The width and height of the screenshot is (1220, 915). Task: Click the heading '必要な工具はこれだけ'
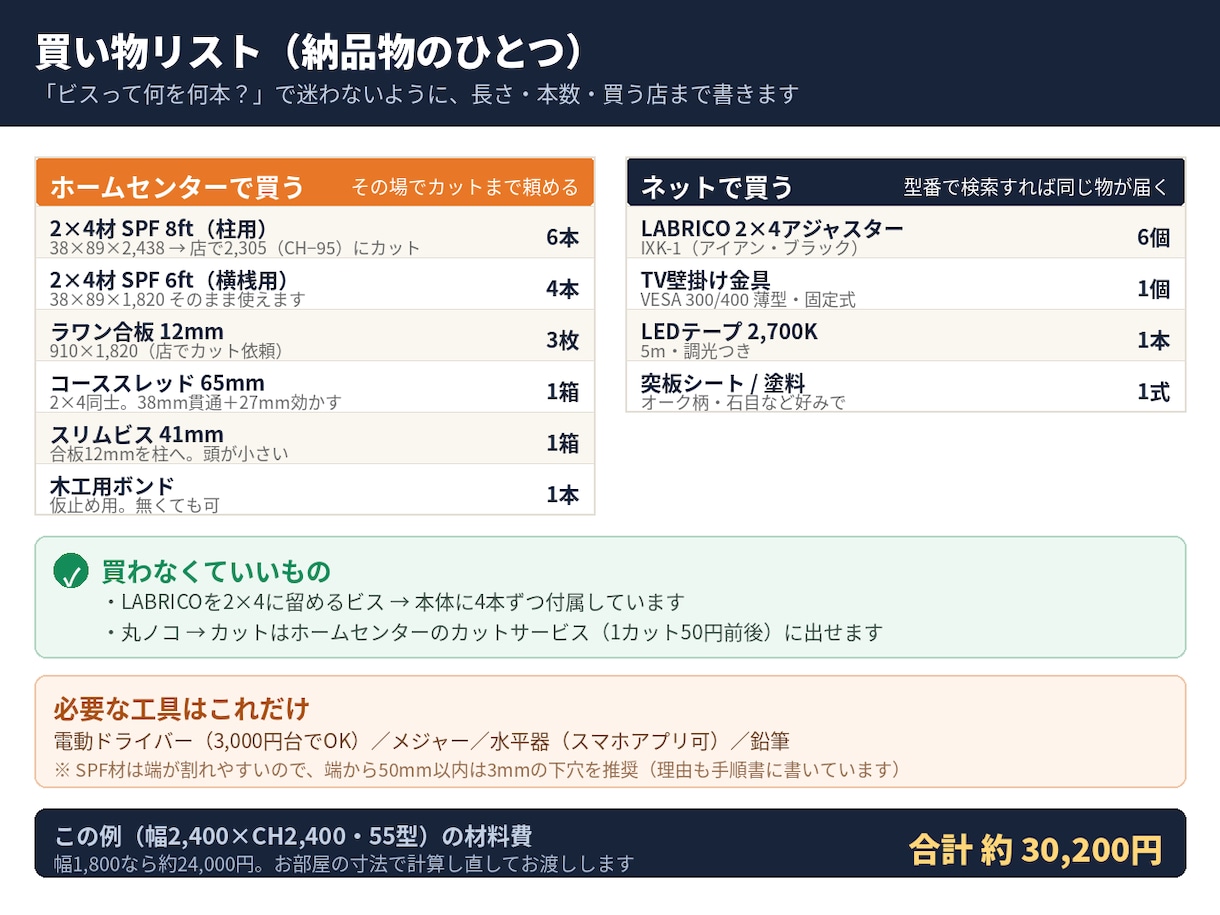181,709
